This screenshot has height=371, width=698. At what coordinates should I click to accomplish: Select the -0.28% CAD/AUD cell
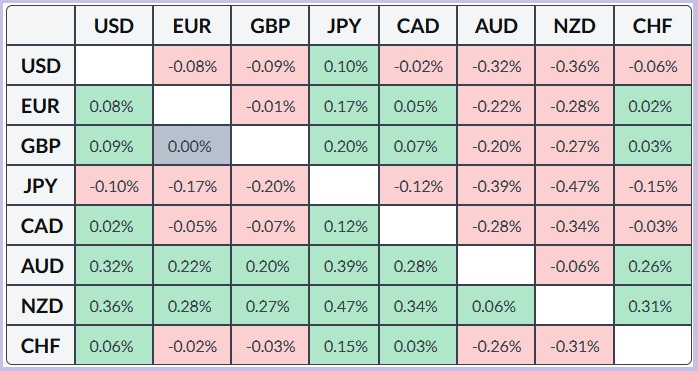click(x=496, y=226)
